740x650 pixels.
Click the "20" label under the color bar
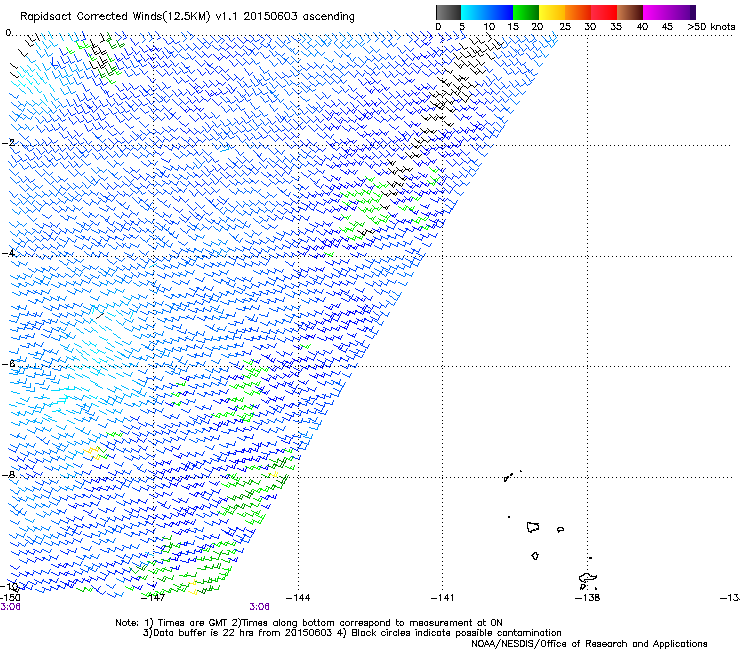click(537, 27)
